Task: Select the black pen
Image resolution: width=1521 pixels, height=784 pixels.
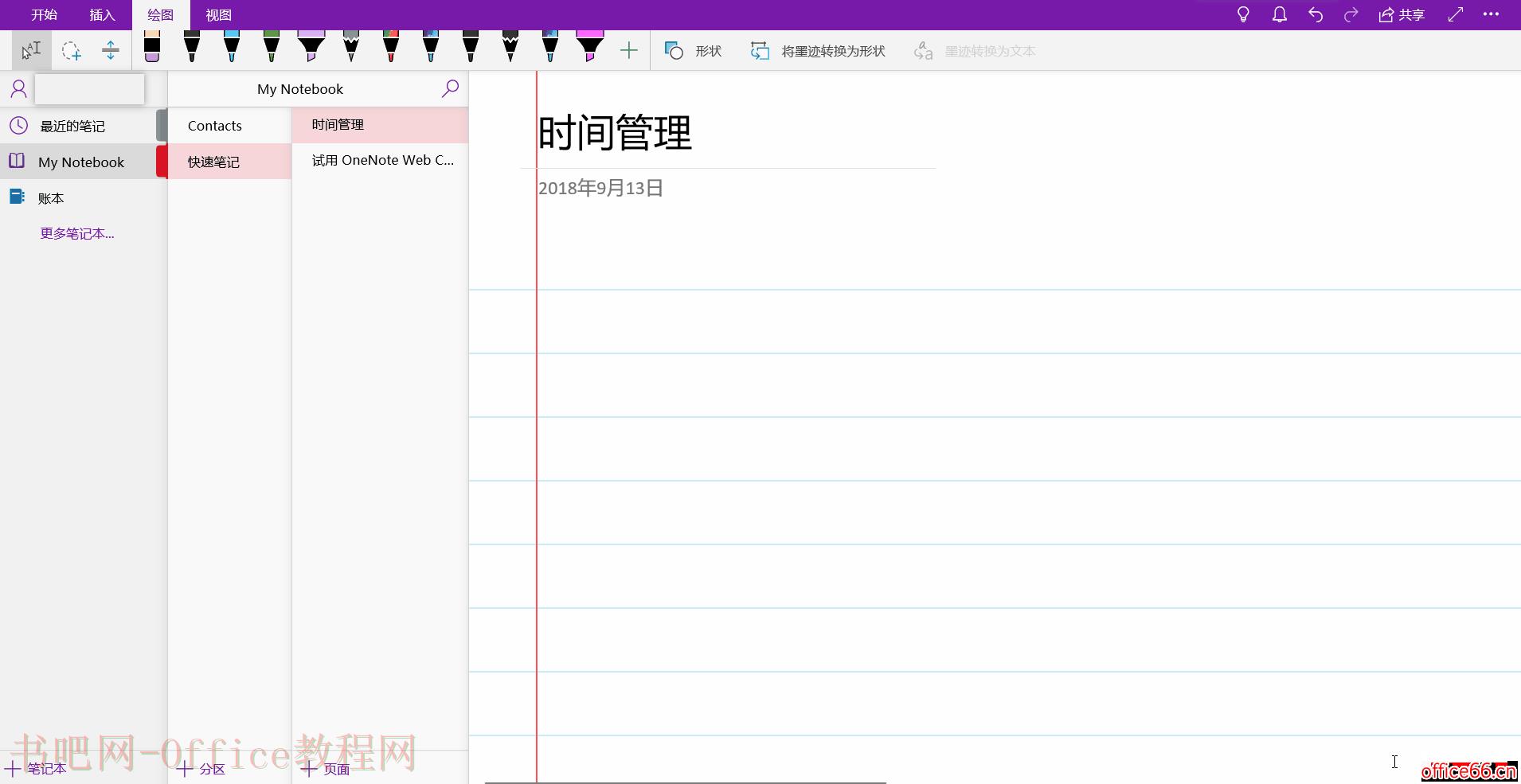Action: [x=192, y=47]
